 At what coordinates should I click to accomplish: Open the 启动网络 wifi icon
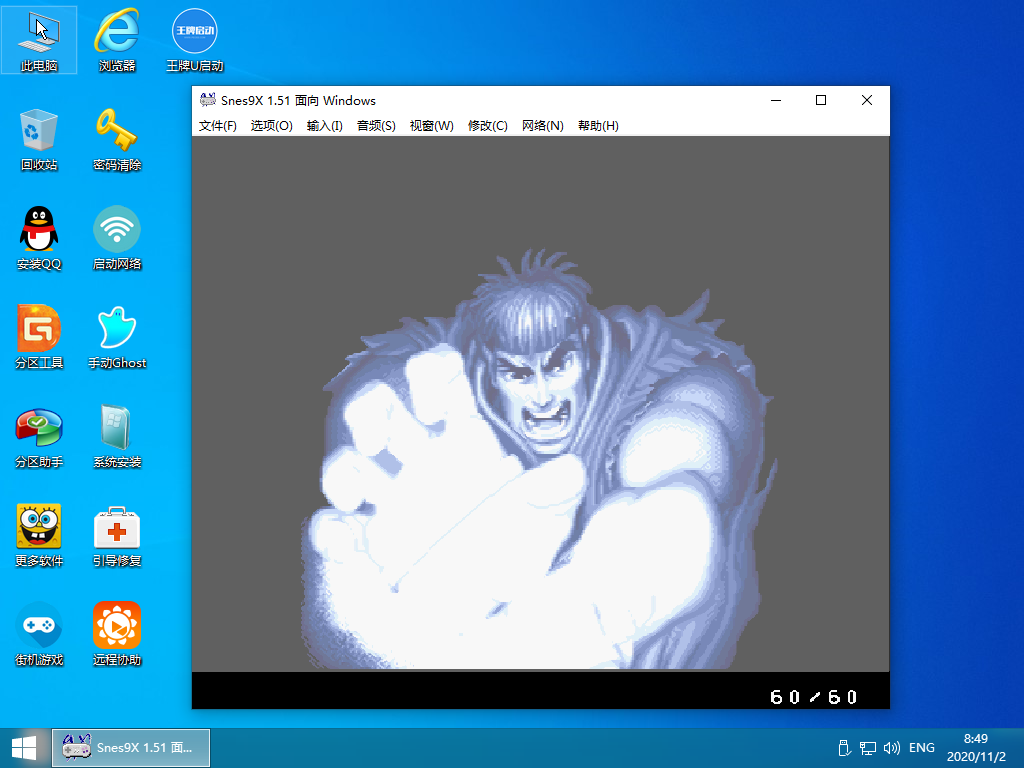tap(117, 239)
